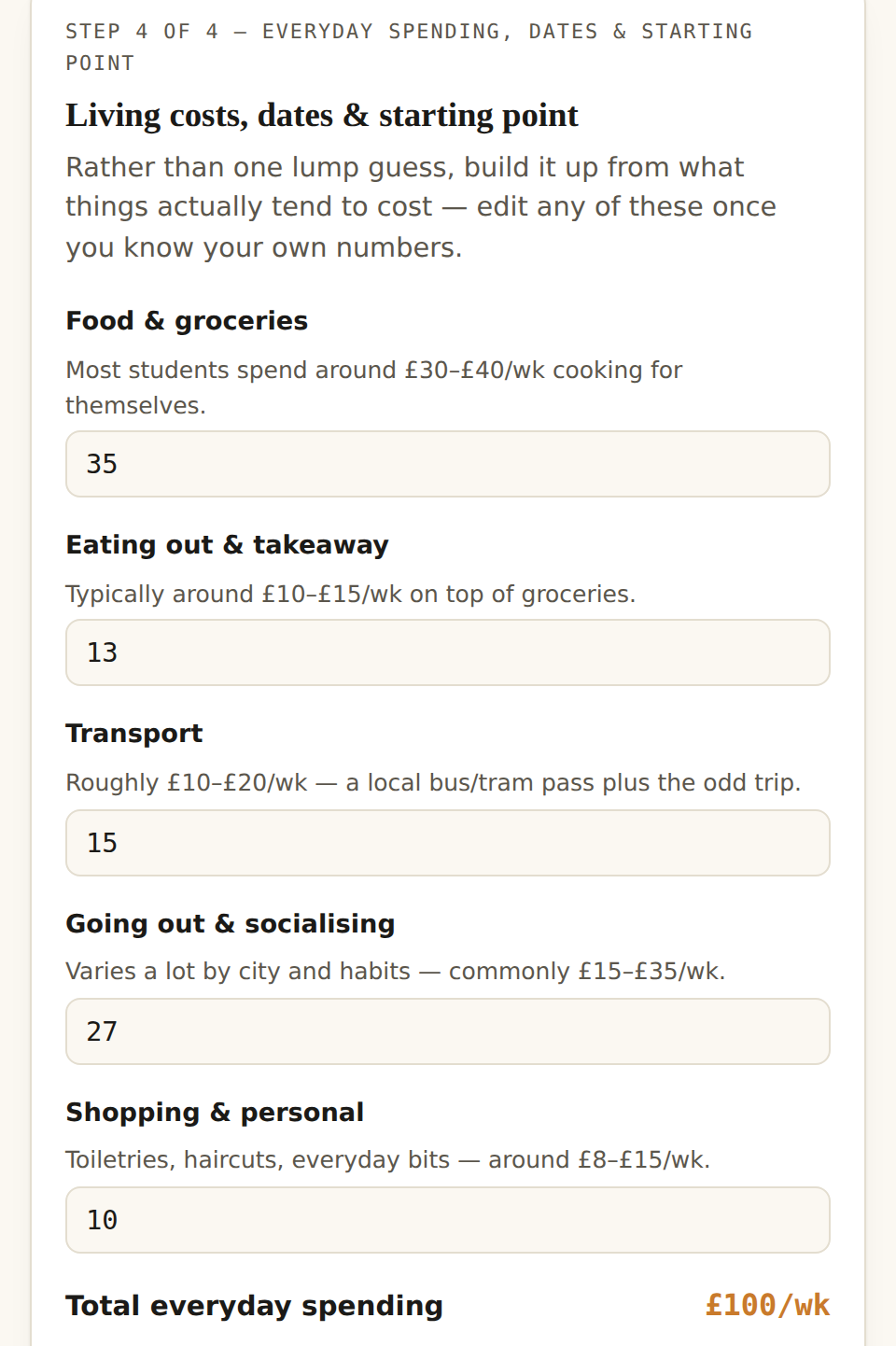
Task: Focus the Transport weekly cost field
Action: click(x=448, y=843)
